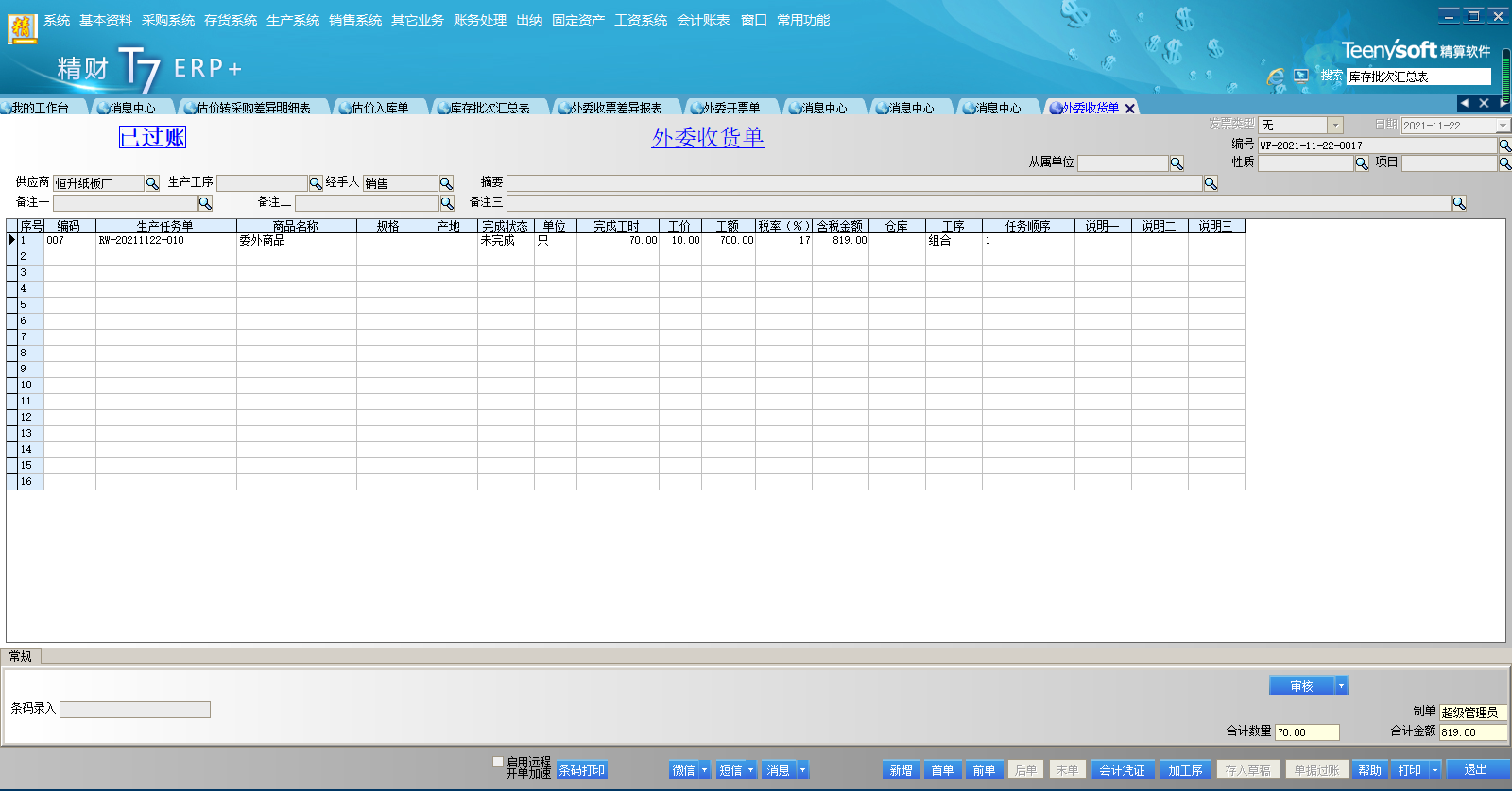Click the remote desktop monitor icon
The width and height of the screenshot is (1512, 791).
point(1301,76)
